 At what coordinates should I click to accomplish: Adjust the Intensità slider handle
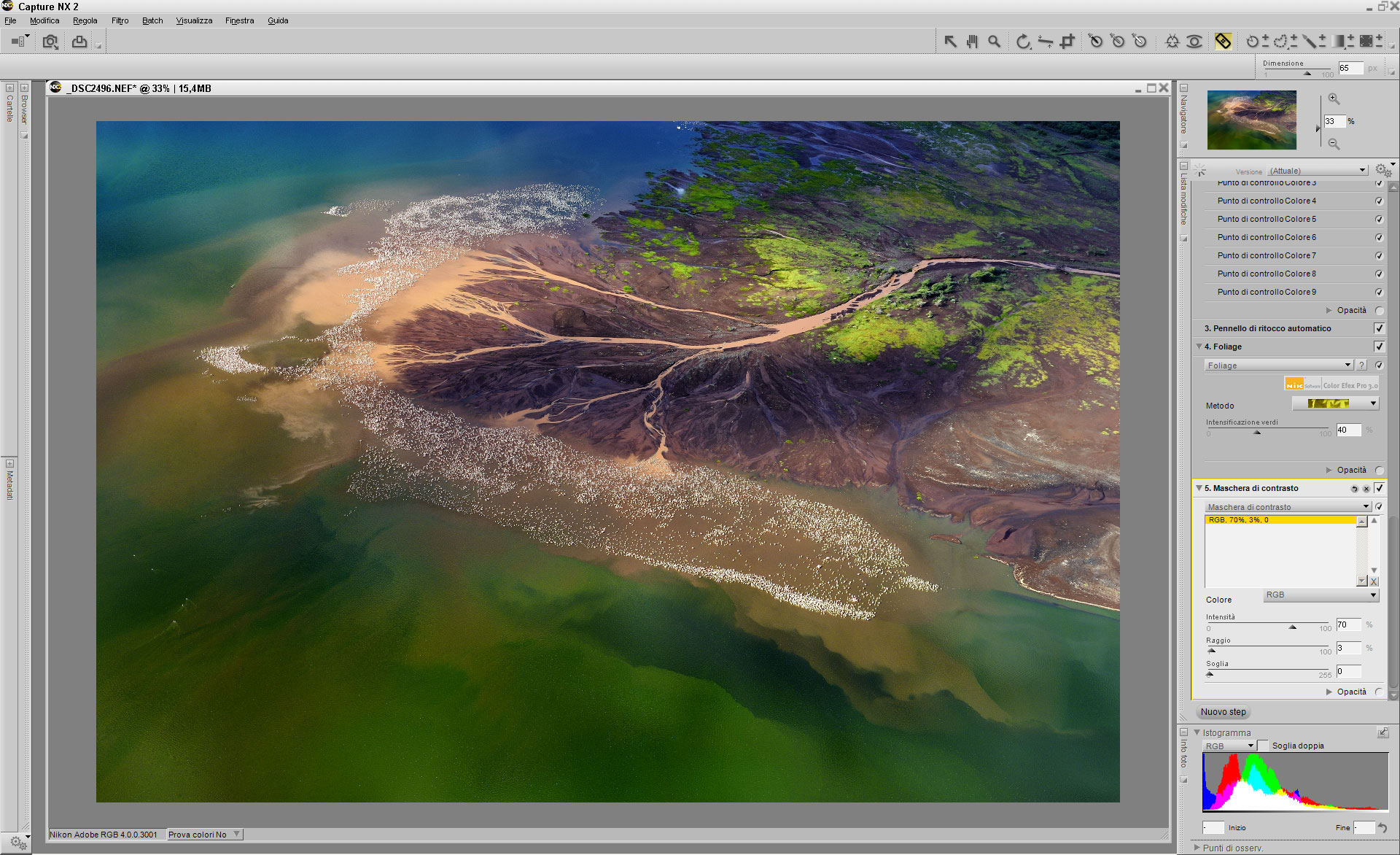point(1293,627)
